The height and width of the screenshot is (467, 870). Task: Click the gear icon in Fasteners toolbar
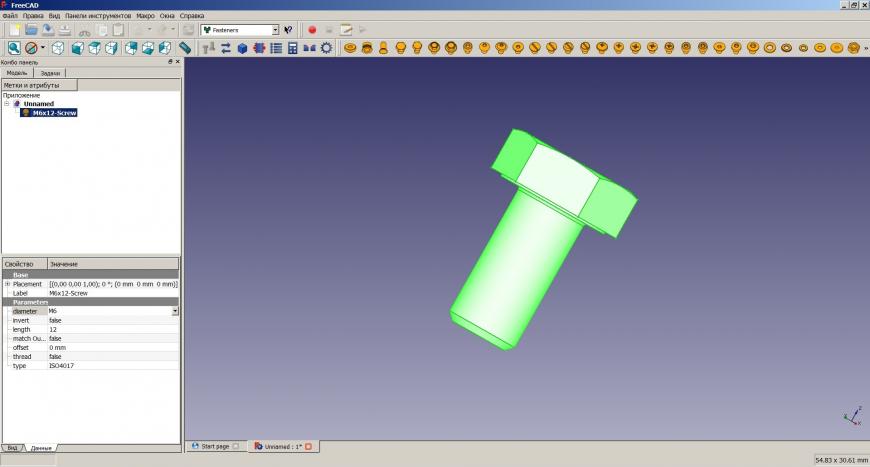pos(326,48)
